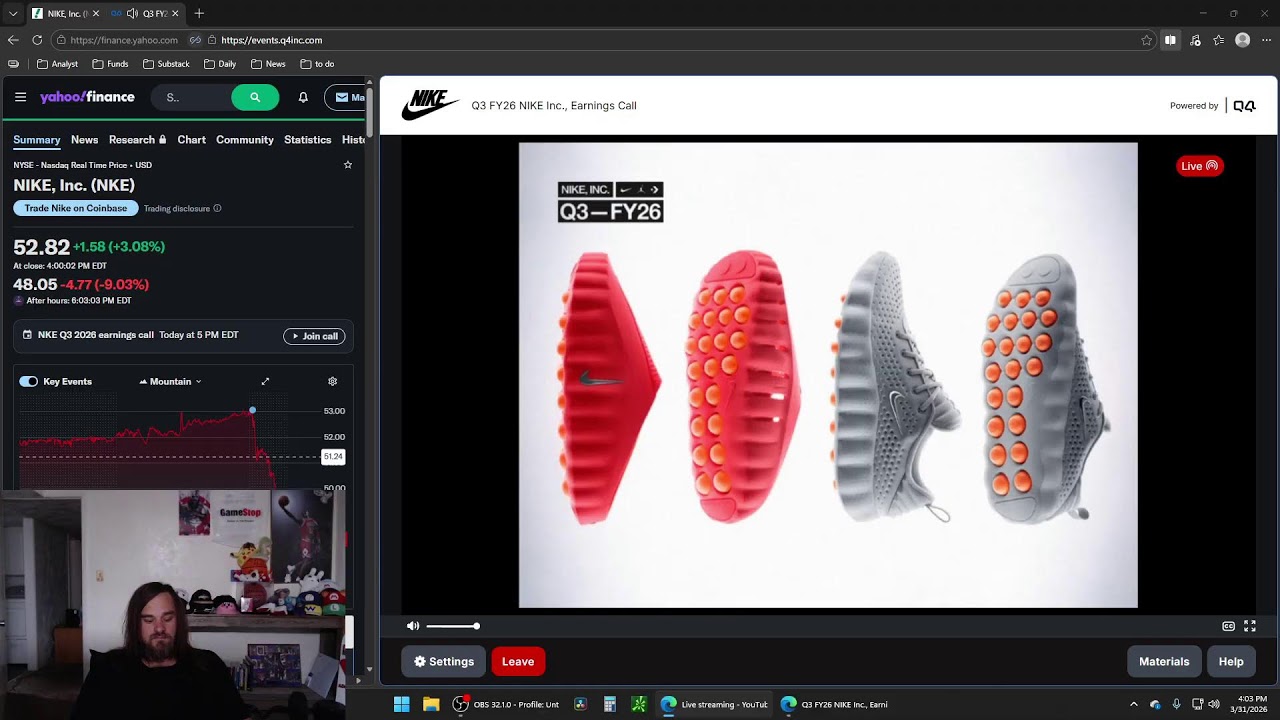1280x720 pixels.
Task: Toggle the split screen browser icon
Action: (1170, 40)
